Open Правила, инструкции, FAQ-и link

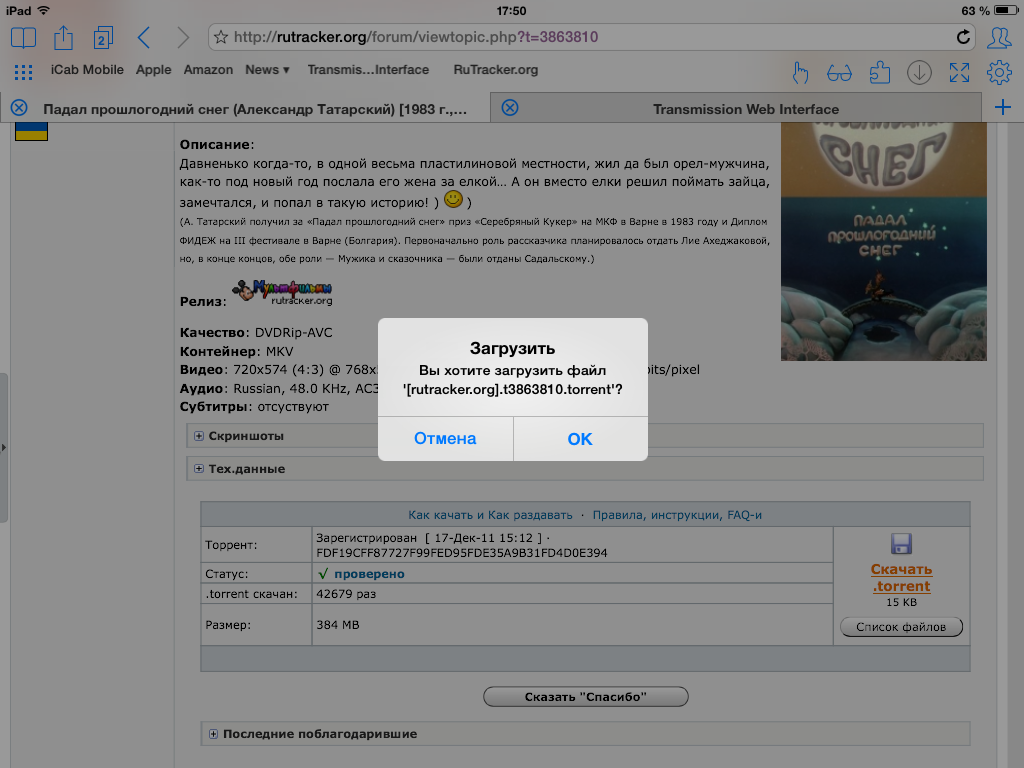point(677,515)
